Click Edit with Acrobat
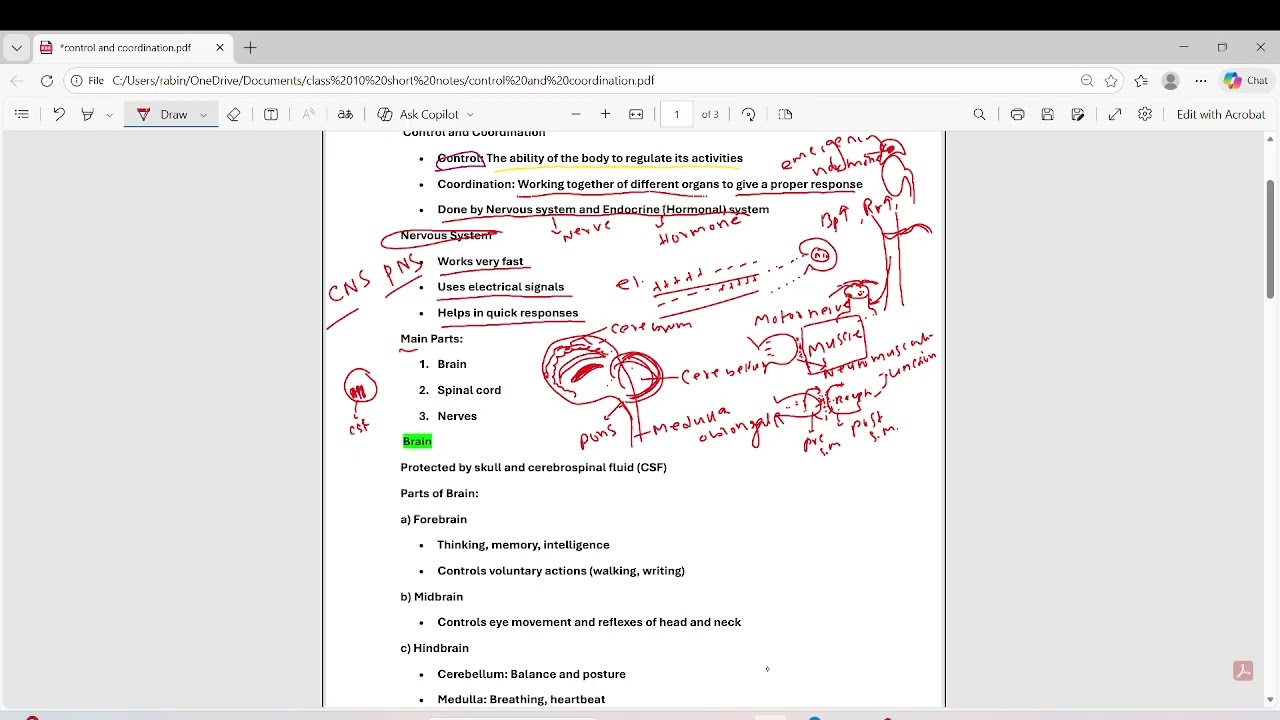Image resolution: width=1280 pixels, height=720 pixels. point(1221,115)
